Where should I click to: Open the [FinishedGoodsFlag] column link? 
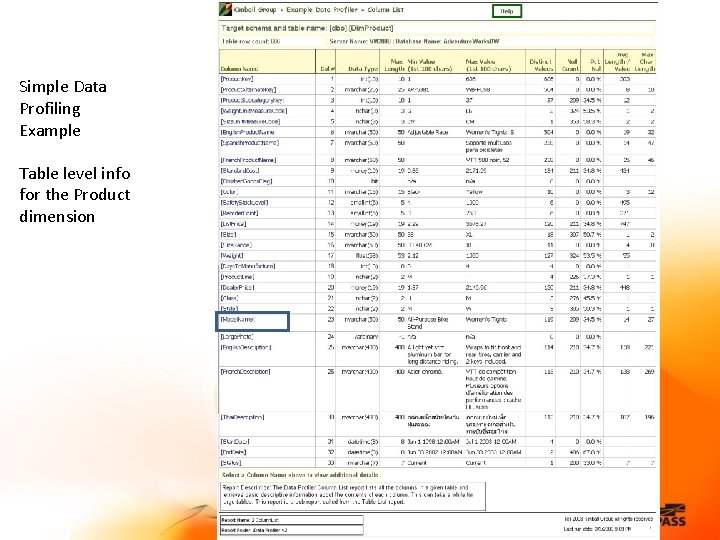(x=246, y=181)
